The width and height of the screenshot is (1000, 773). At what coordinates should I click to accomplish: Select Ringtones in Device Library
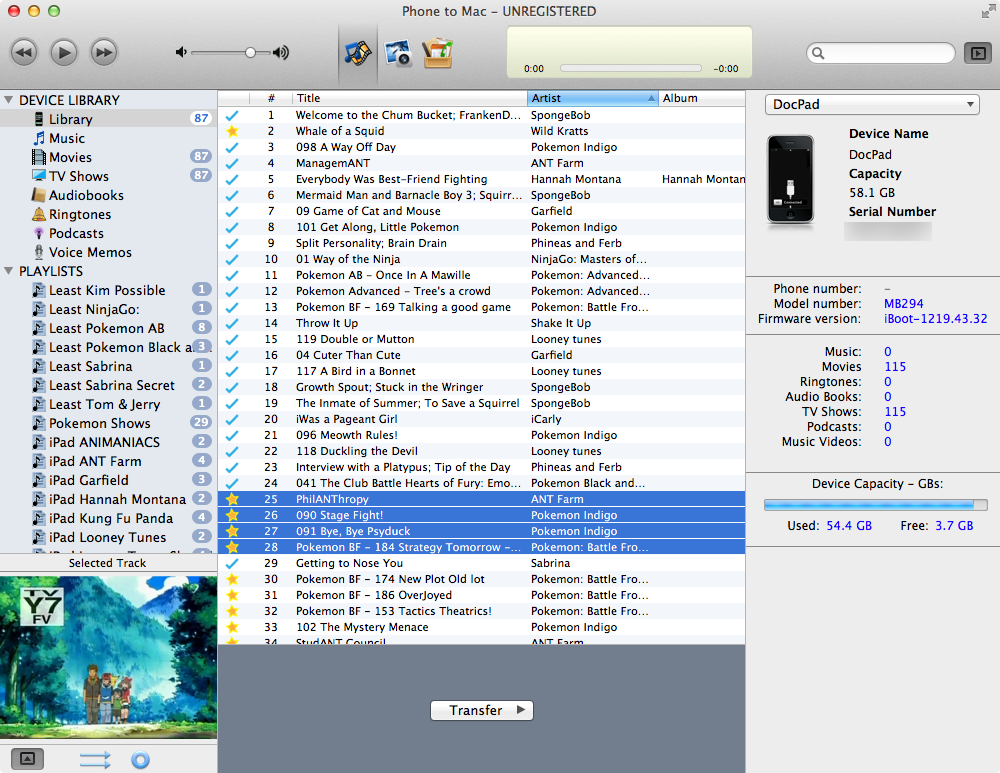[80, 214]
